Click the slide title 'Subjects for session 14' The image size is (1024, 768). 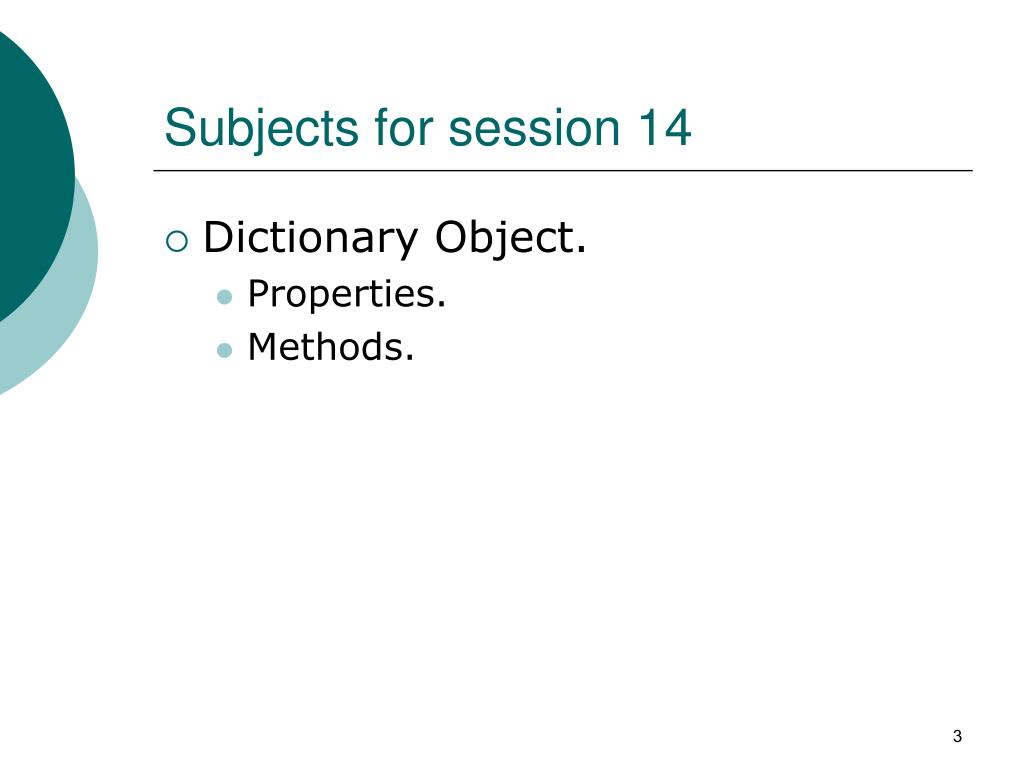click(428, 128)
